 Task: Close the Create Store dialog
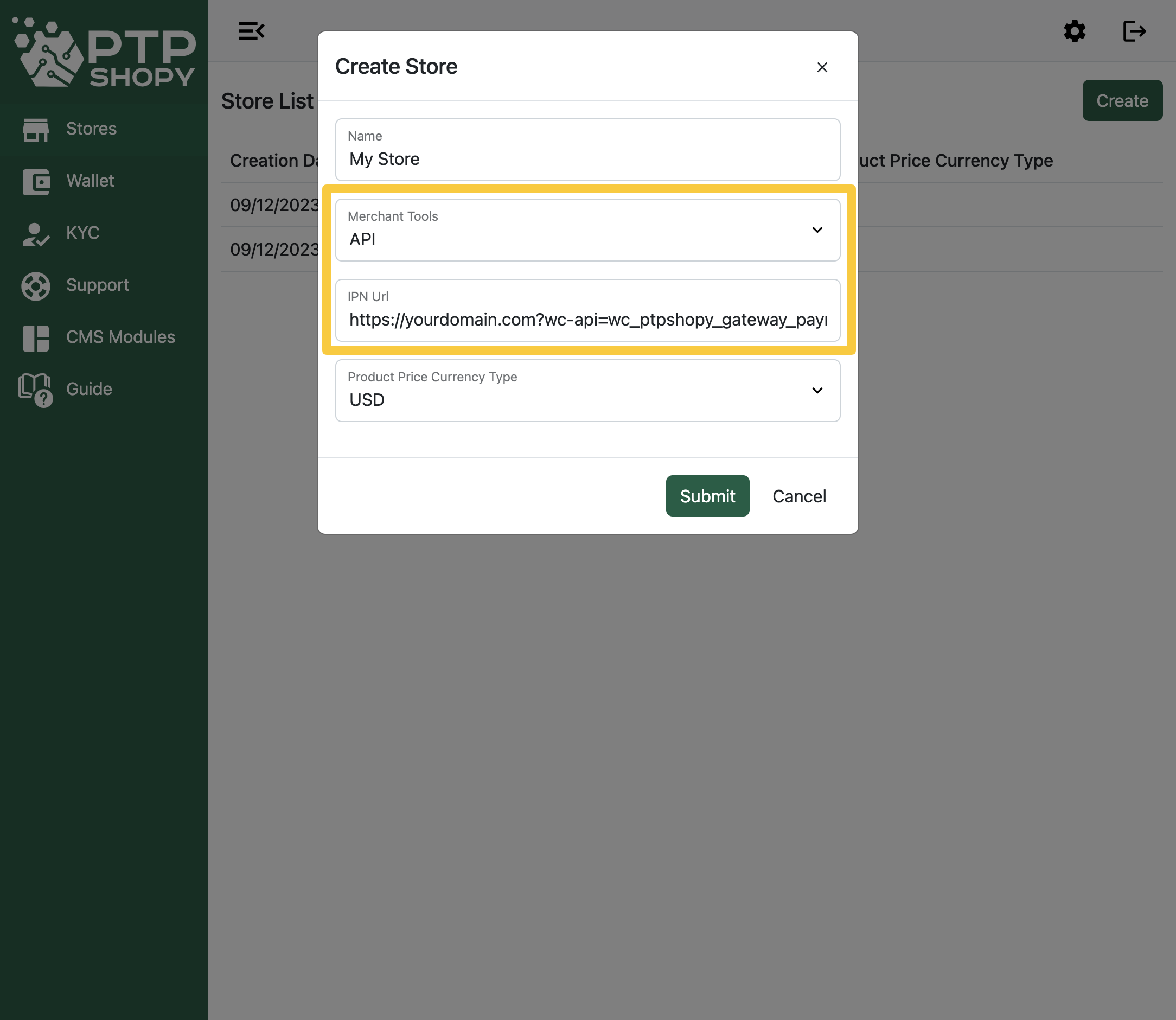click(822, 67)
